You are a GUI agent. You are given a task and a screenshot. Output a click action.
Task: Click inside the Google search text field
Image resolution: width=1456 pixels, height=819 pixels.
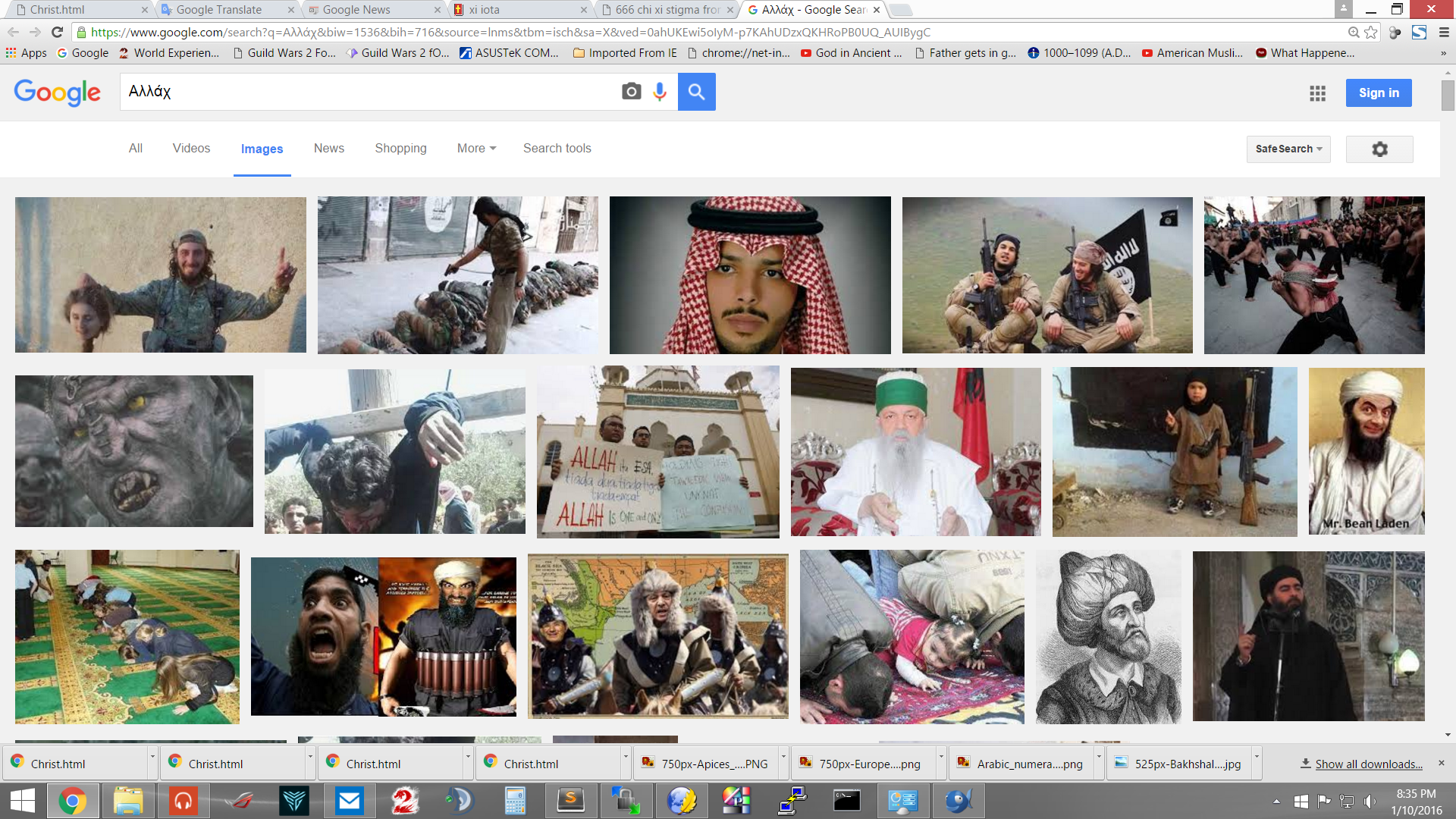pos(364,92)
